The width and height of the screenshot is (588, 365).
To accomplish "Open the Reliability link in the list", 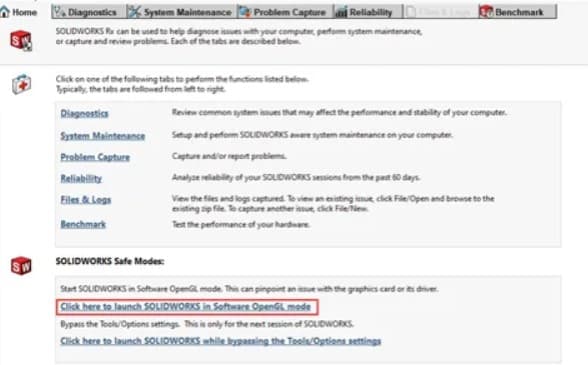I will pos(81,178).
